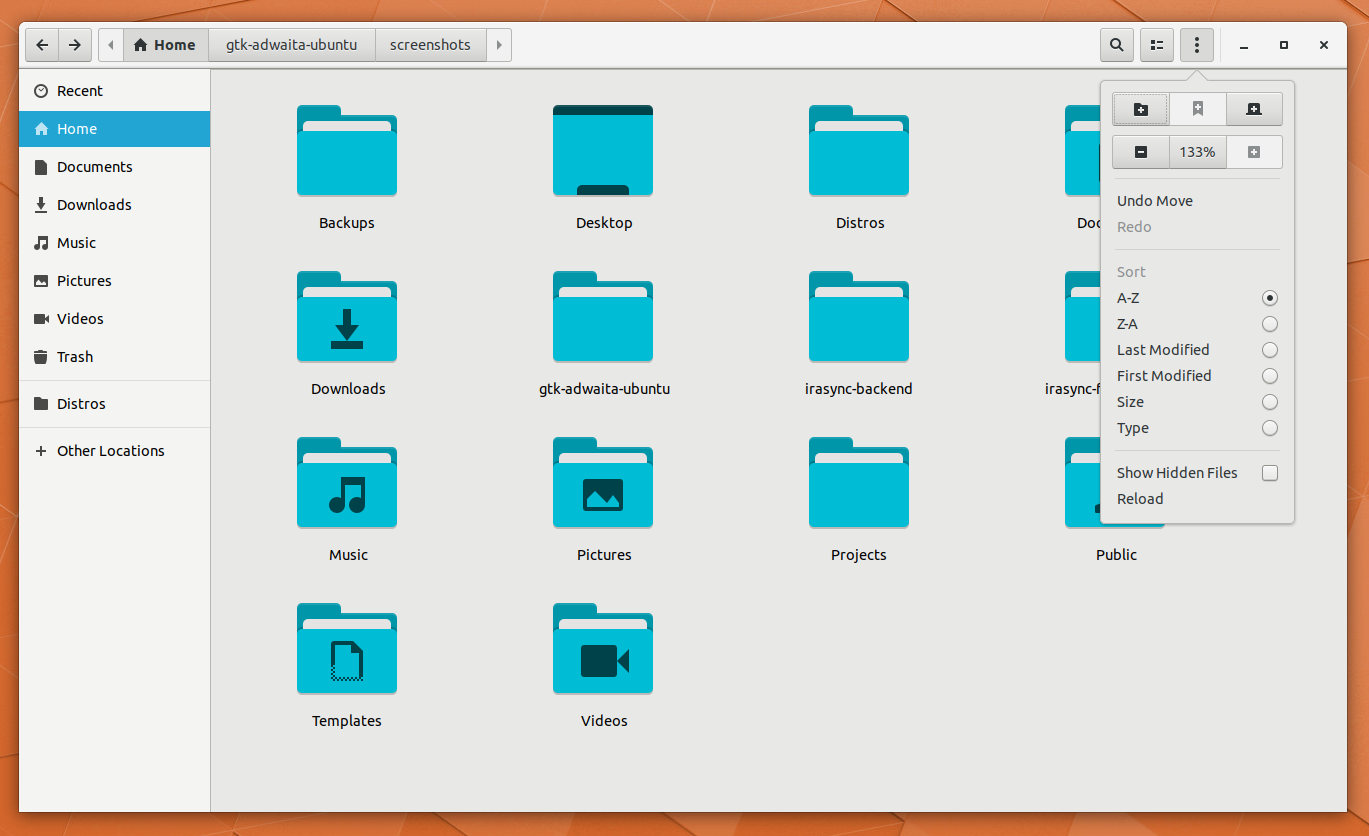The height and width of the screenshot is (836, 1369).
Task: Close the three-dot view options menu
Action: coord(1197,45)
